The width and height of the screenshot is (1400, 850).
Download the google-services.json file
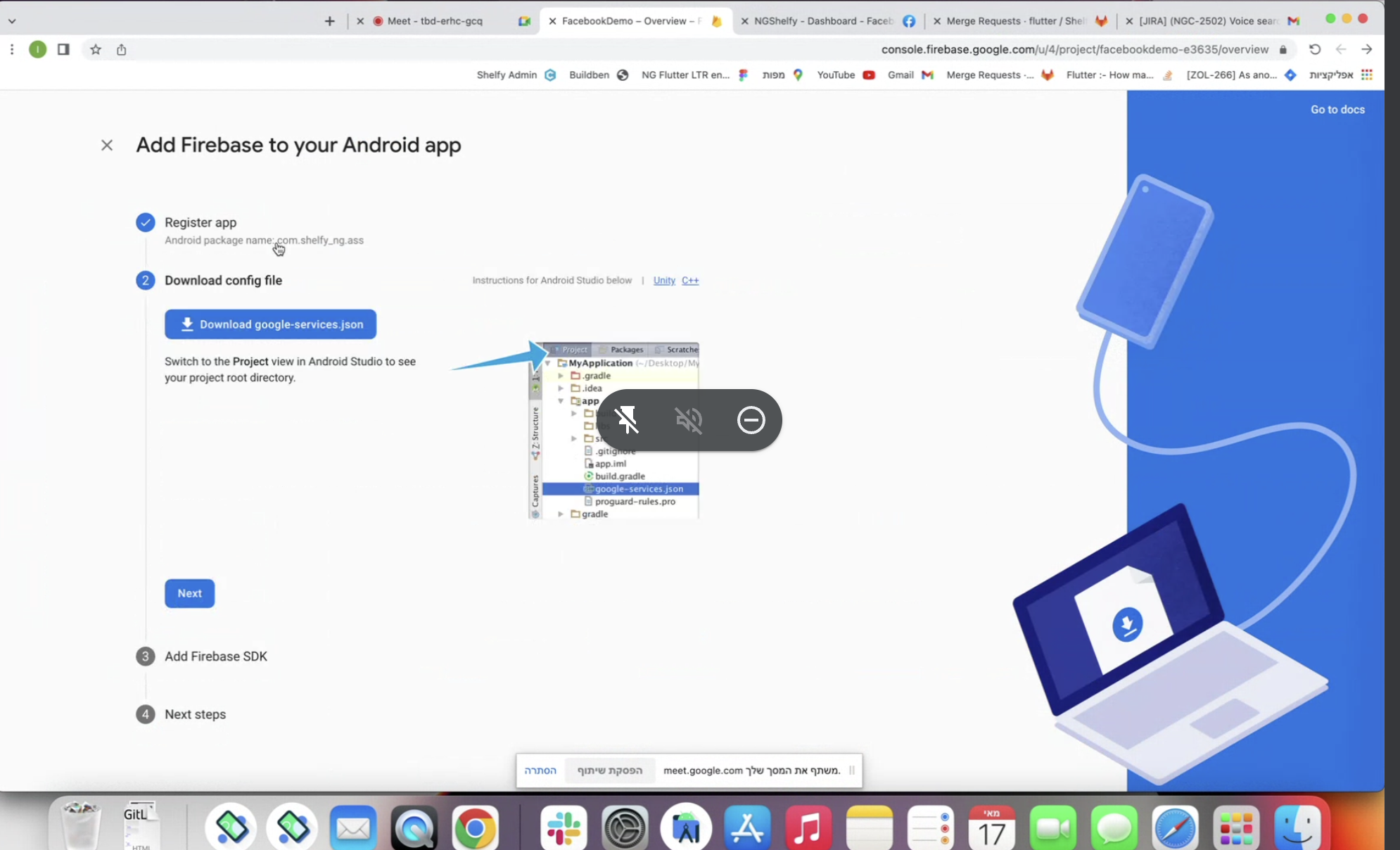tap(270, 324)
